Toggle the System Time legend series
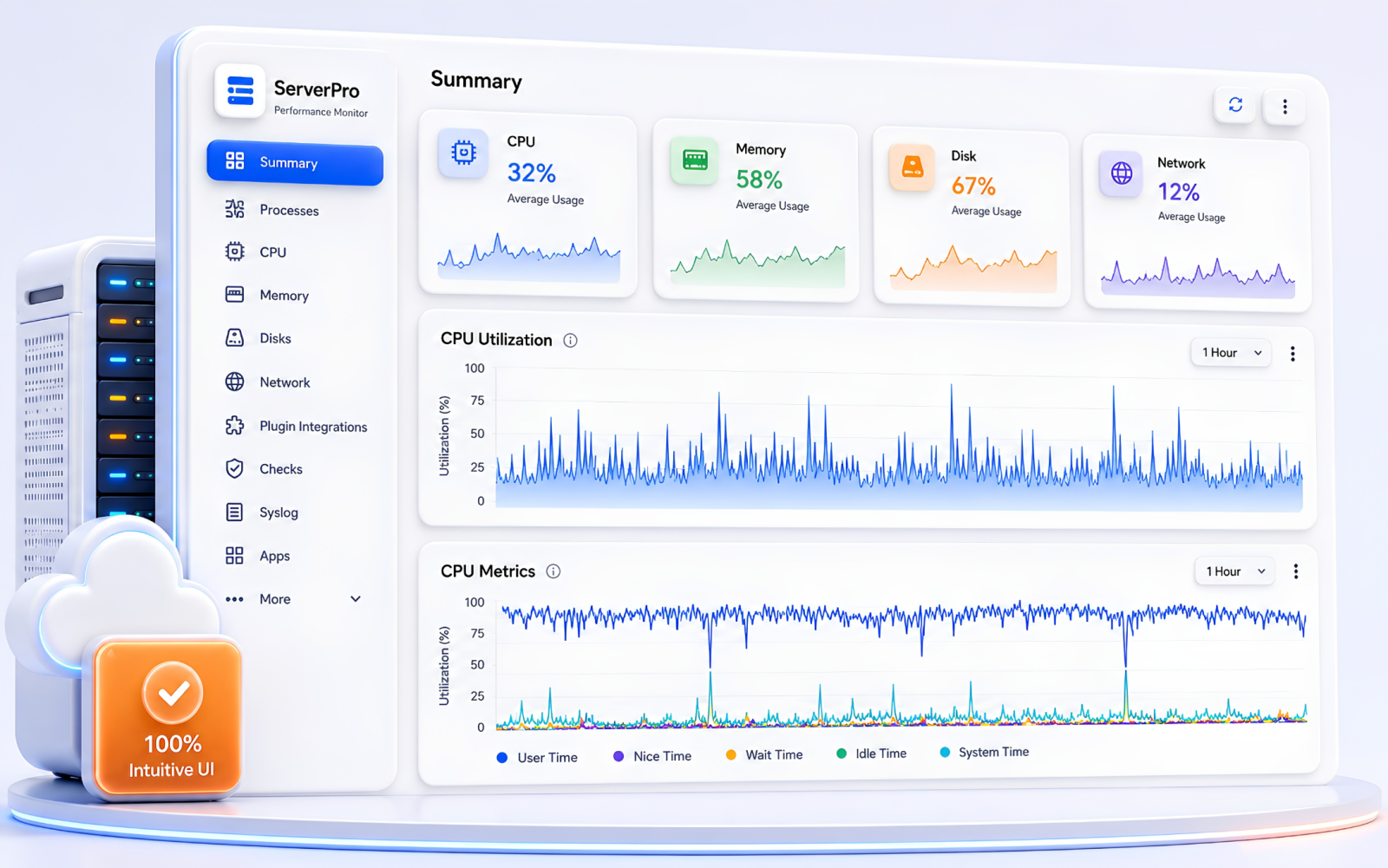The height and width of the screenshot is (868, 1388). 985,753
